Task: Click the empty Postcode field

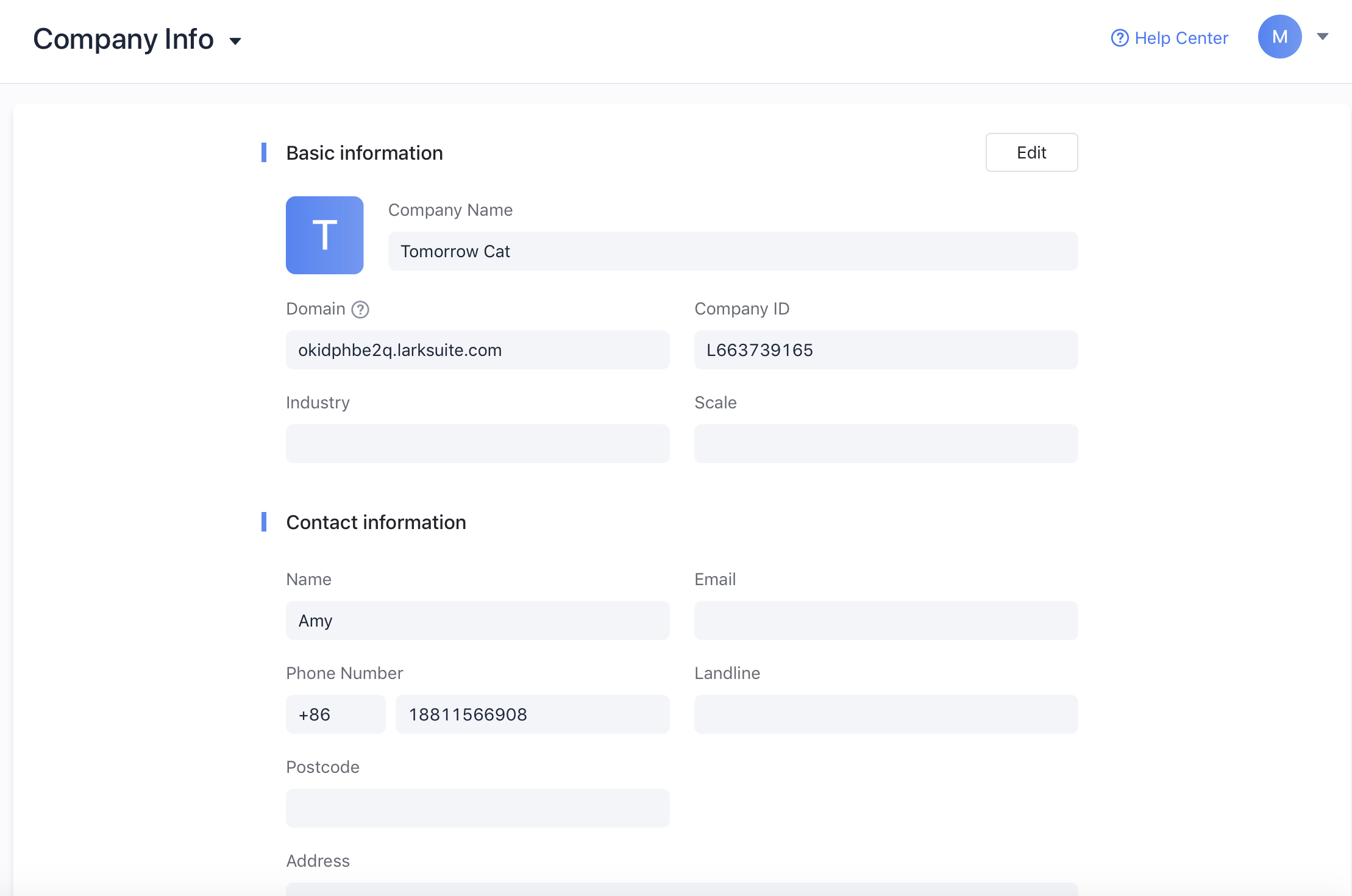Action: 477,808
